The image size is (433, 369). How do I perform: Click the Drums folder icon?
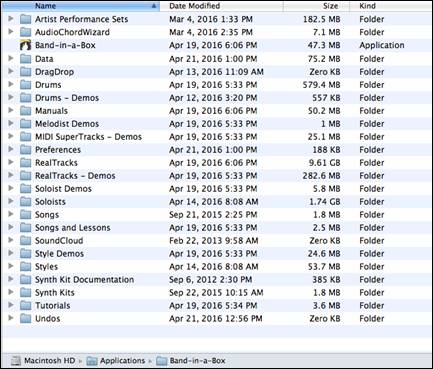pyautogui.click(x=25, y=85)
